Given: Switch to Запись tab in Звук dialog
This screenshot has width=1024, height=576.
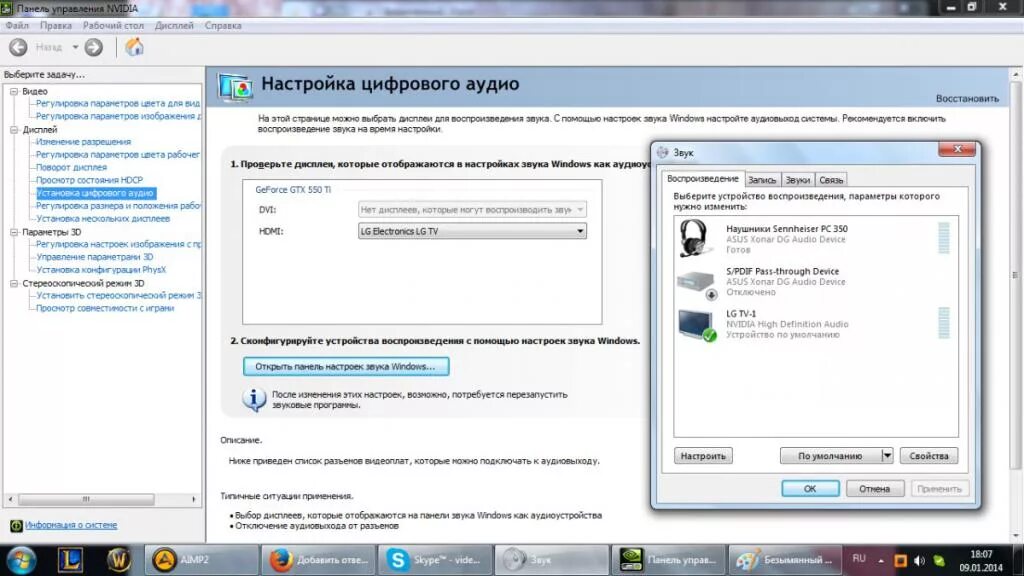Looking at the screenshot, I should [761, 180].
